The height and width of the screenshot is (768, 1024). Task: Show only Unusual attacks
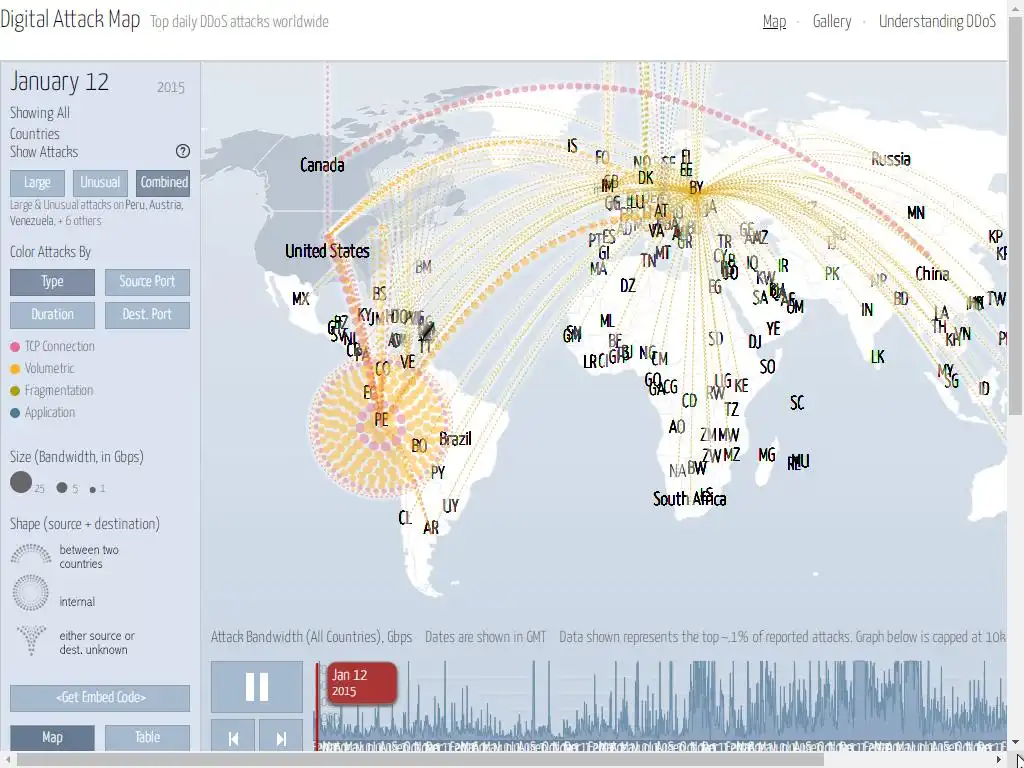click(100, 183)
